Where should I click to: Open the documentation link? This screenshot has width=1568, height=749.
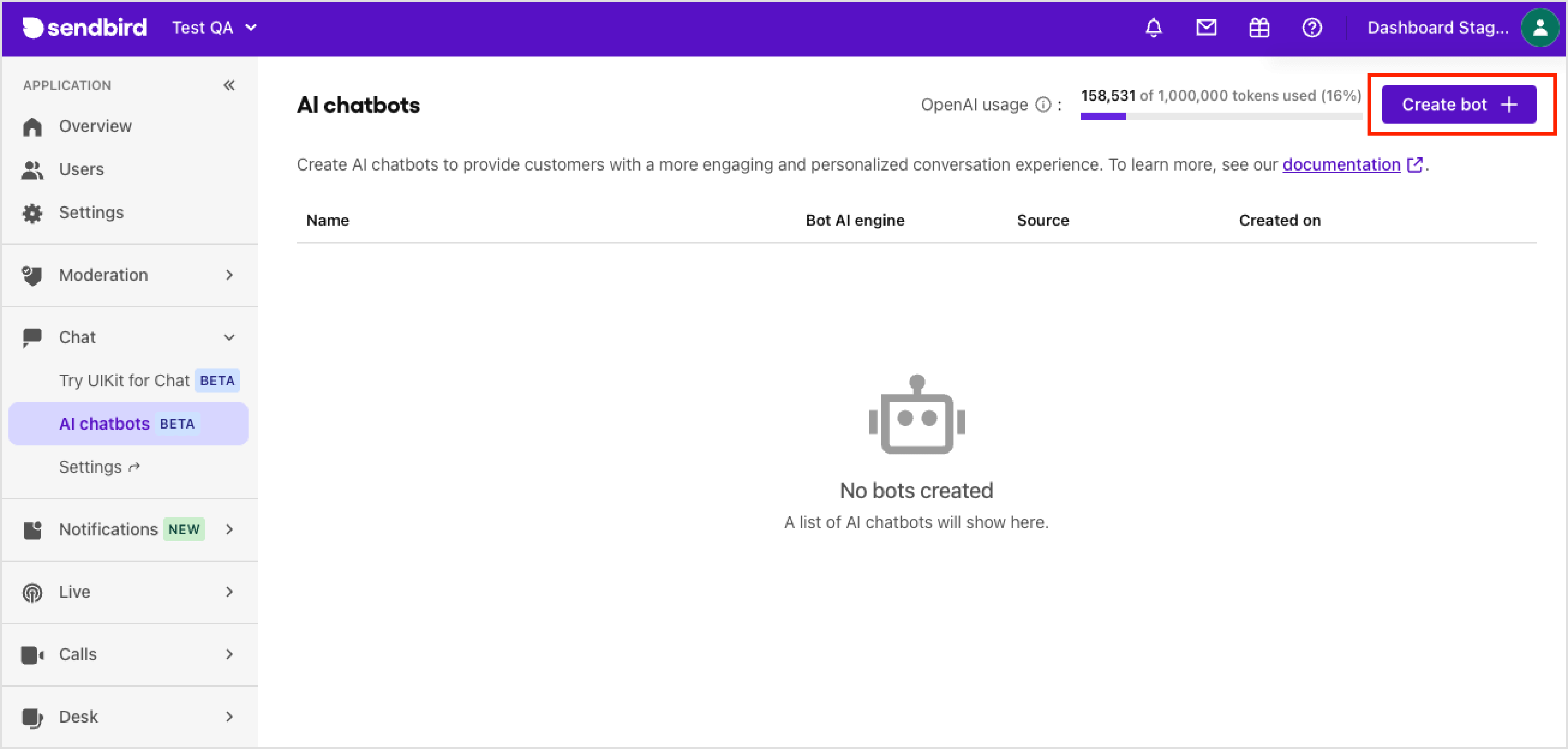point(1342,165)
